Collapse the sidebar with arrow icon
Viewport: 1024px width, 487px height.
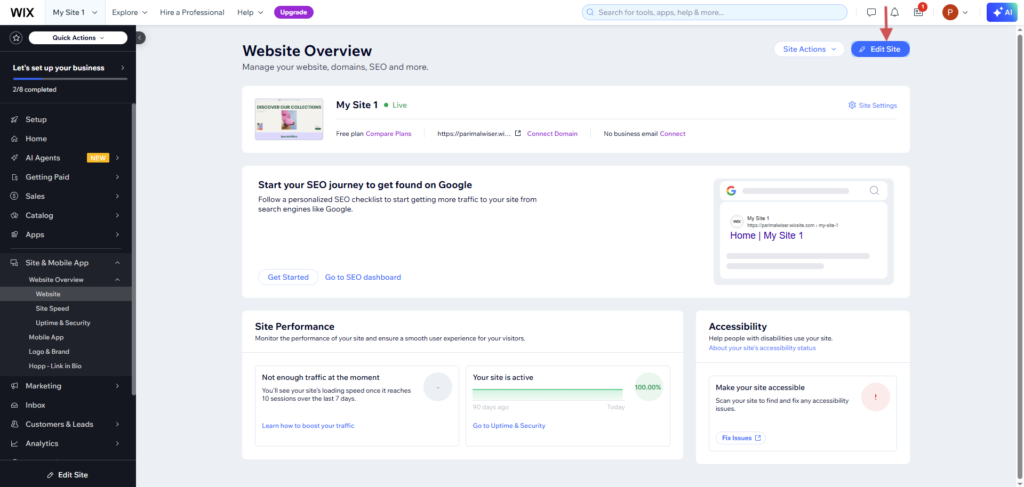tap(139, 37)
